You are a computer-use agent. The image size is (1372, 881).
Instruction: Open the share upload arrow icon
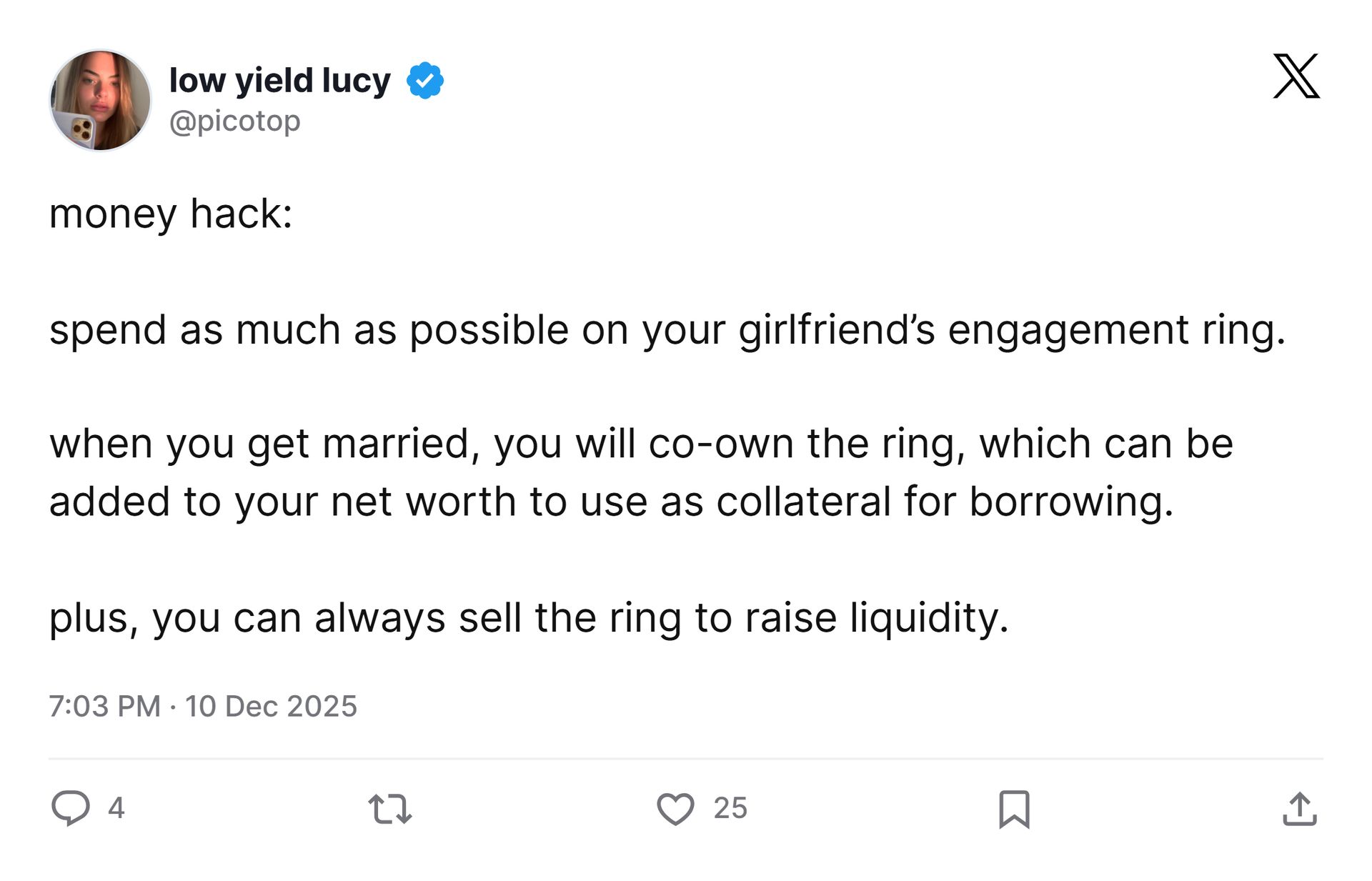1300,809
